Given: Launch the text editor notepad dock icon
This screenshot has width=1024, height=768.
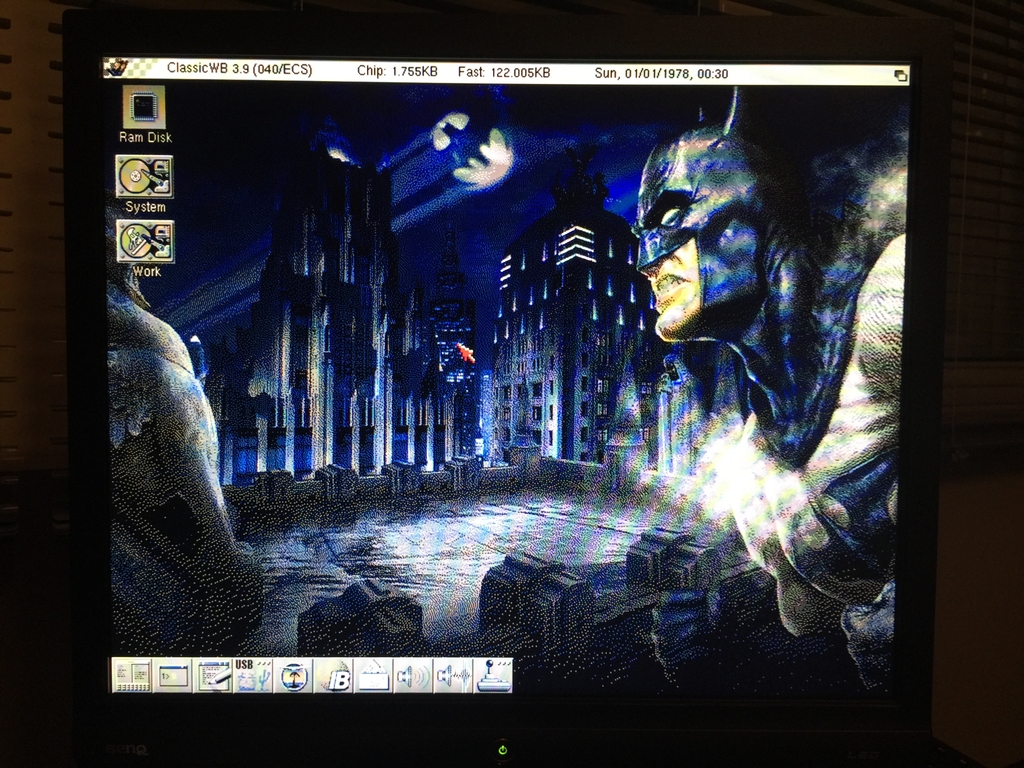Looking at the screenshot, I should pos(213,675).
